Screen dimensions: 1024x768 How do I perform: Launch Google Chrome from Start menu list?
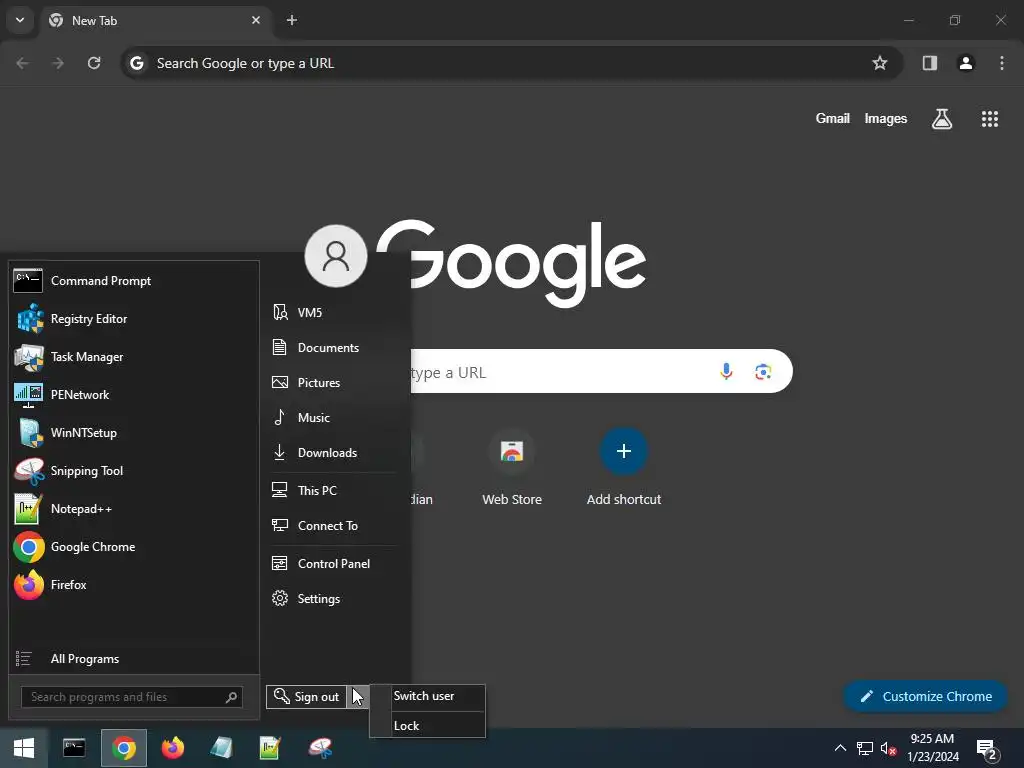(x=134, y=547)
